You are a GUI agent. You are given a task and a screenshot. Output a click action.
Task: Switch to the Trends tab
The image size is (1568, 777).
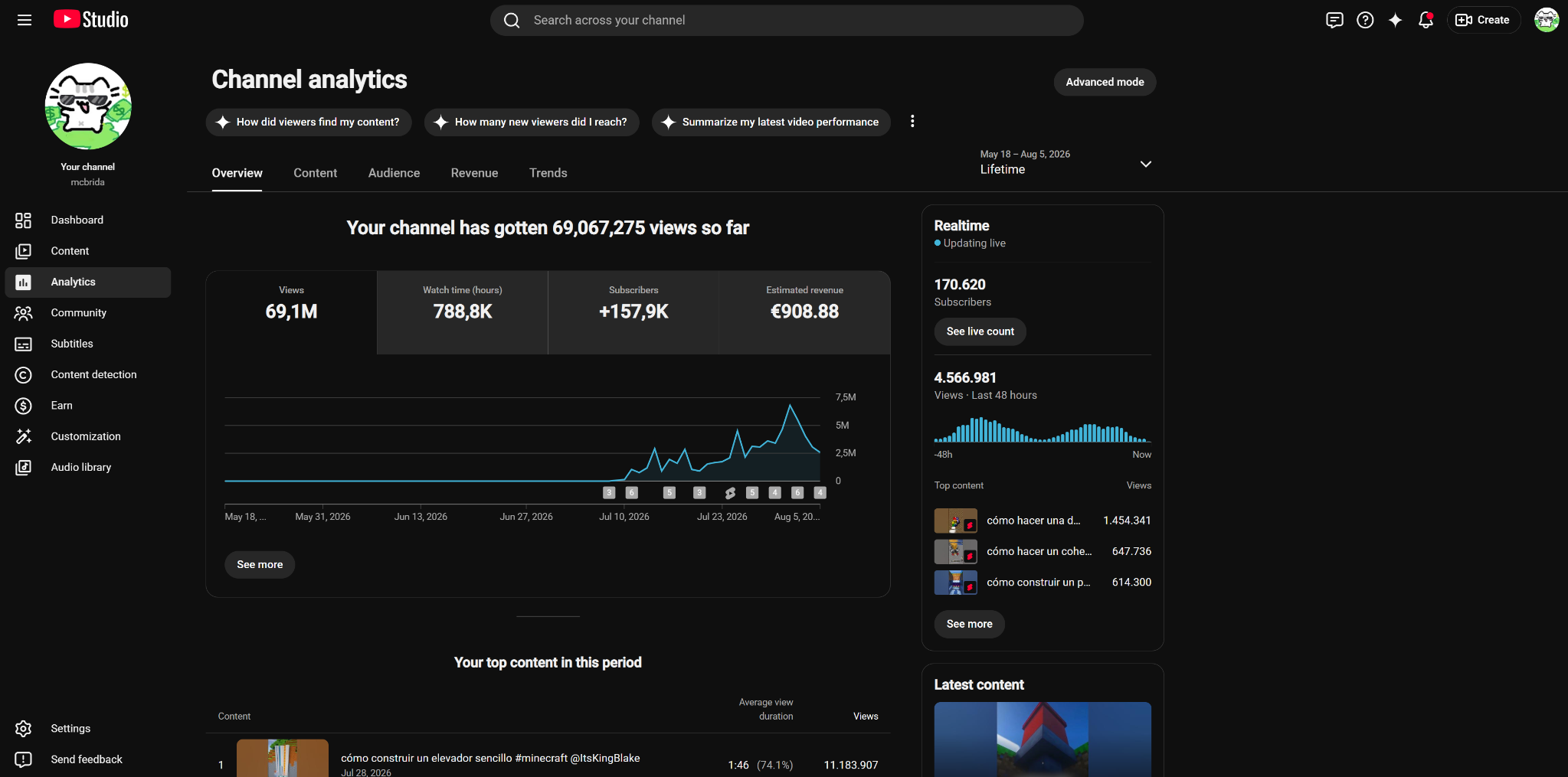click(548, 173)
